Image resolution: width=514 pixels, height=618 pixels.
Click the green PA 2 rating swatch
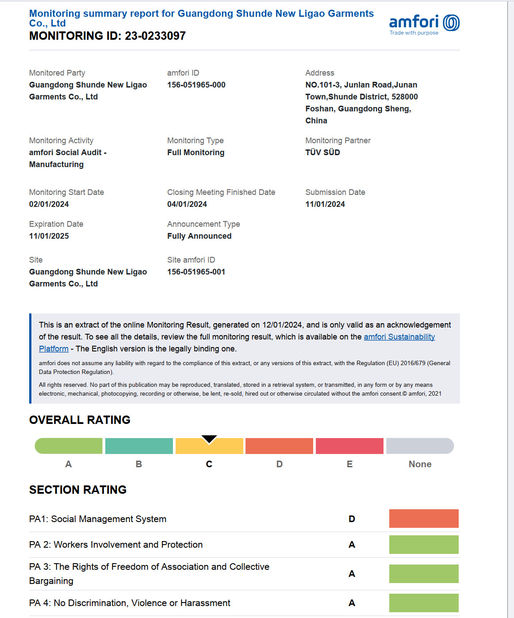pyautogui.click(x=424, y=544)
